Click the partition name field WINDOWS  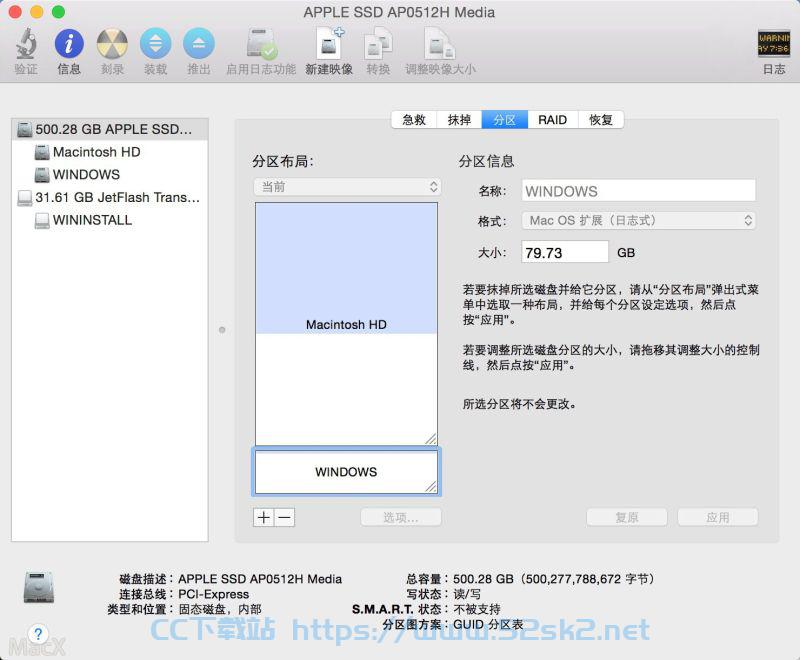(x=638, y=191)
